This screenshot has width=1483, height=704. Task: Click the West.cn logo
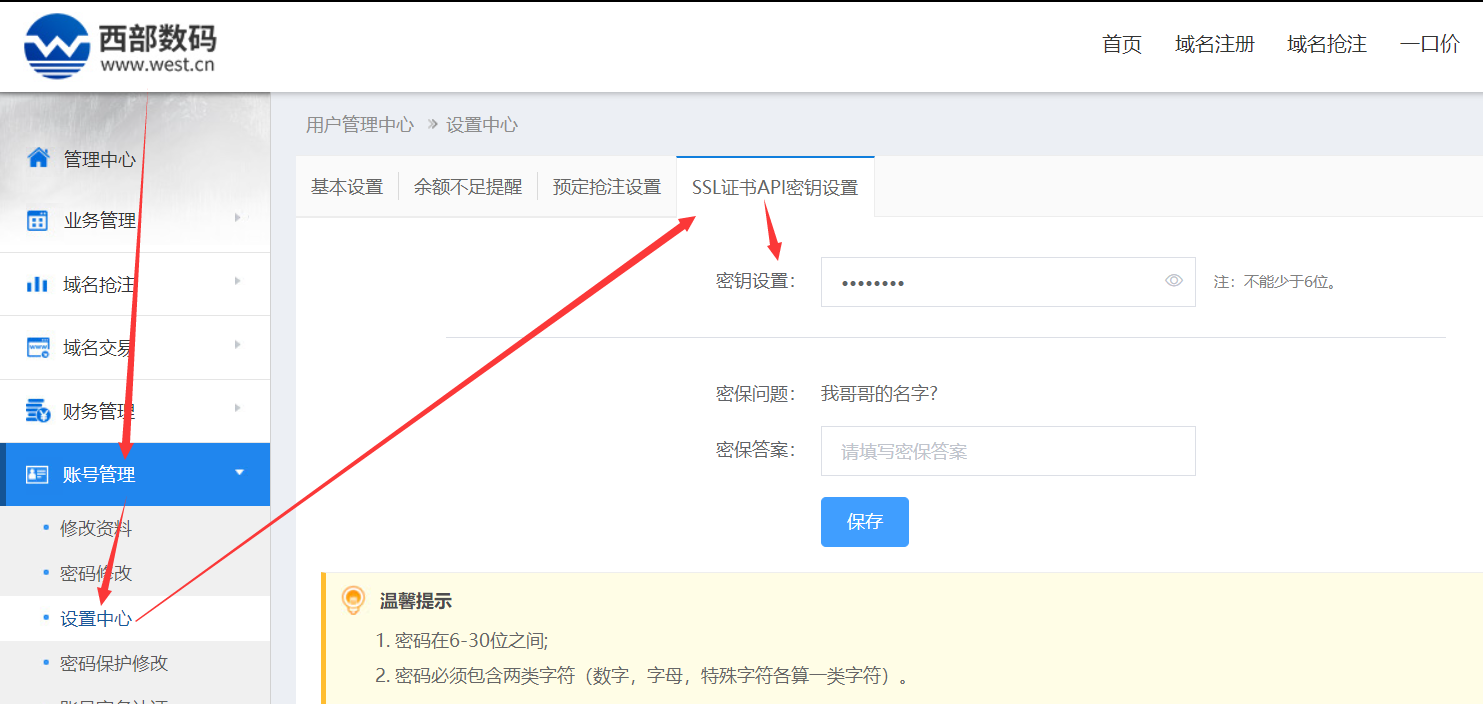pos(120,46)
